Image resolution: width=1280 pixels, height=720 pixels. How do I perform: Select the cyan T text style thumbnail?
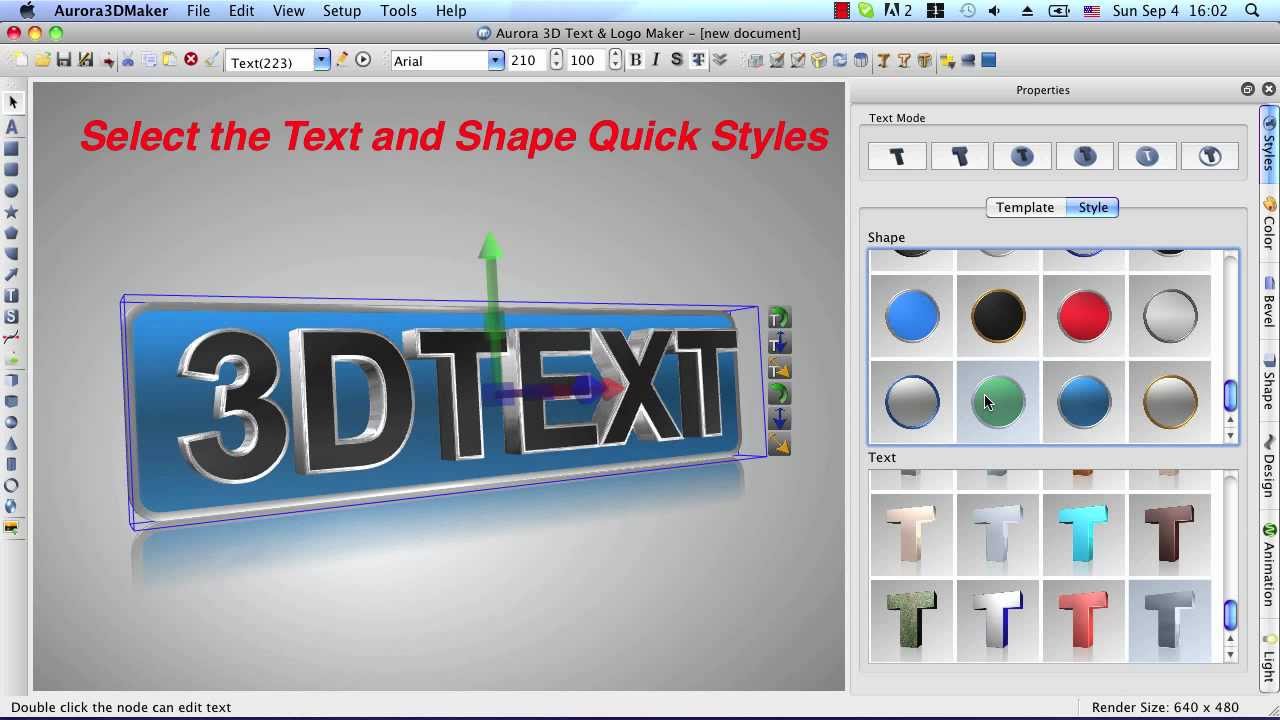[1084, 533]
